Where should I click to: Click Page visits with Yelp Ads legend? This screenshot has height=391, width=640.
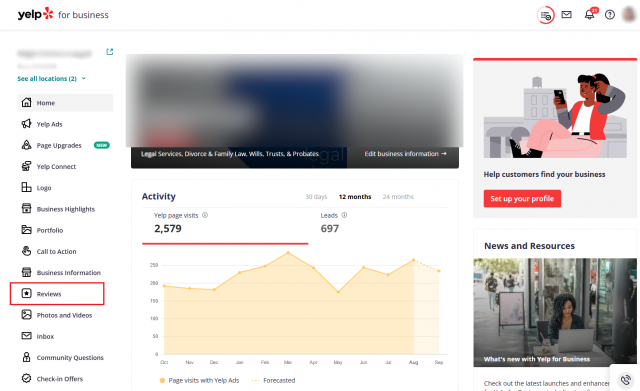(x=199, y=380)
